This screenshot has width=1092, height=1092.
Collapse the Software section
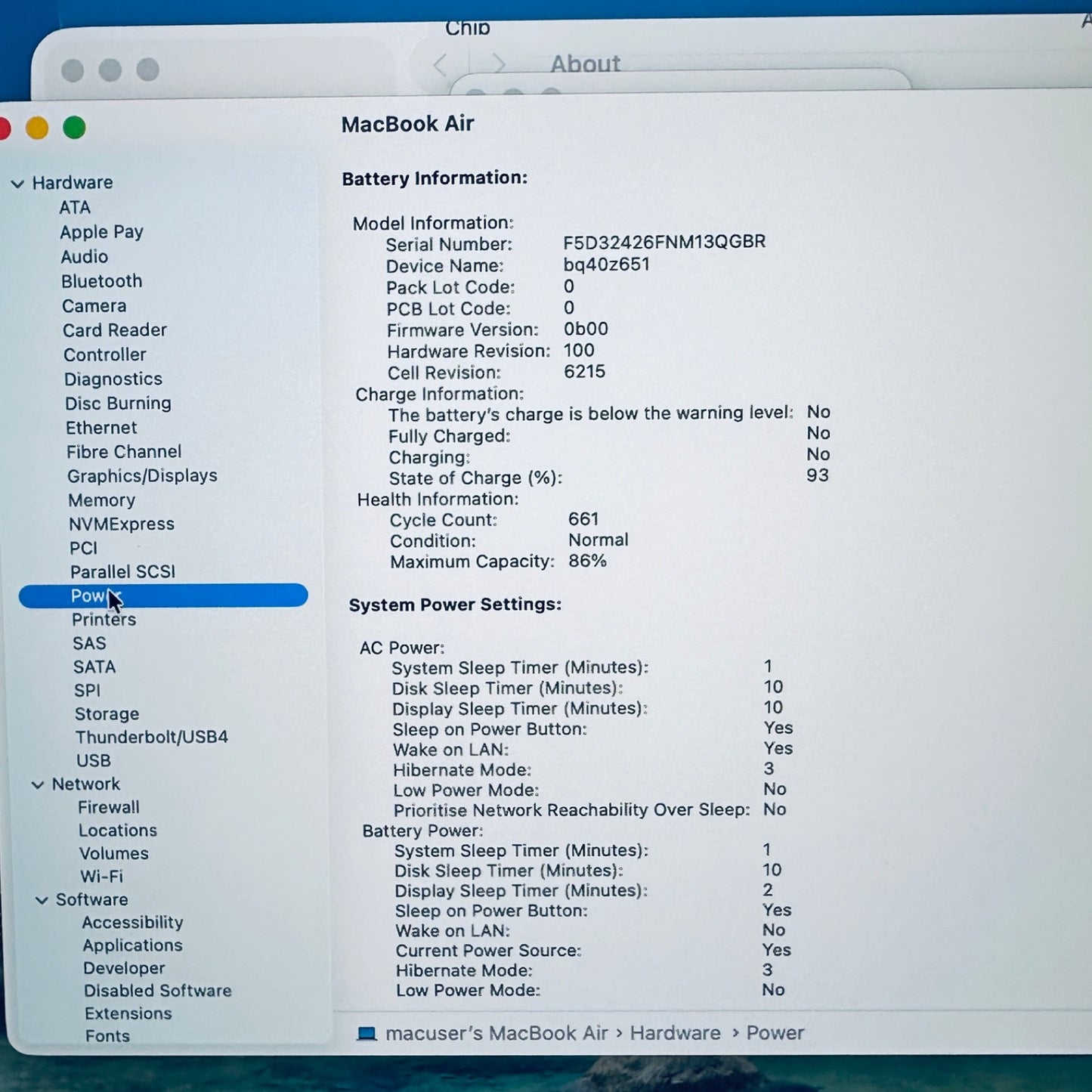click(x=42, y=899)
